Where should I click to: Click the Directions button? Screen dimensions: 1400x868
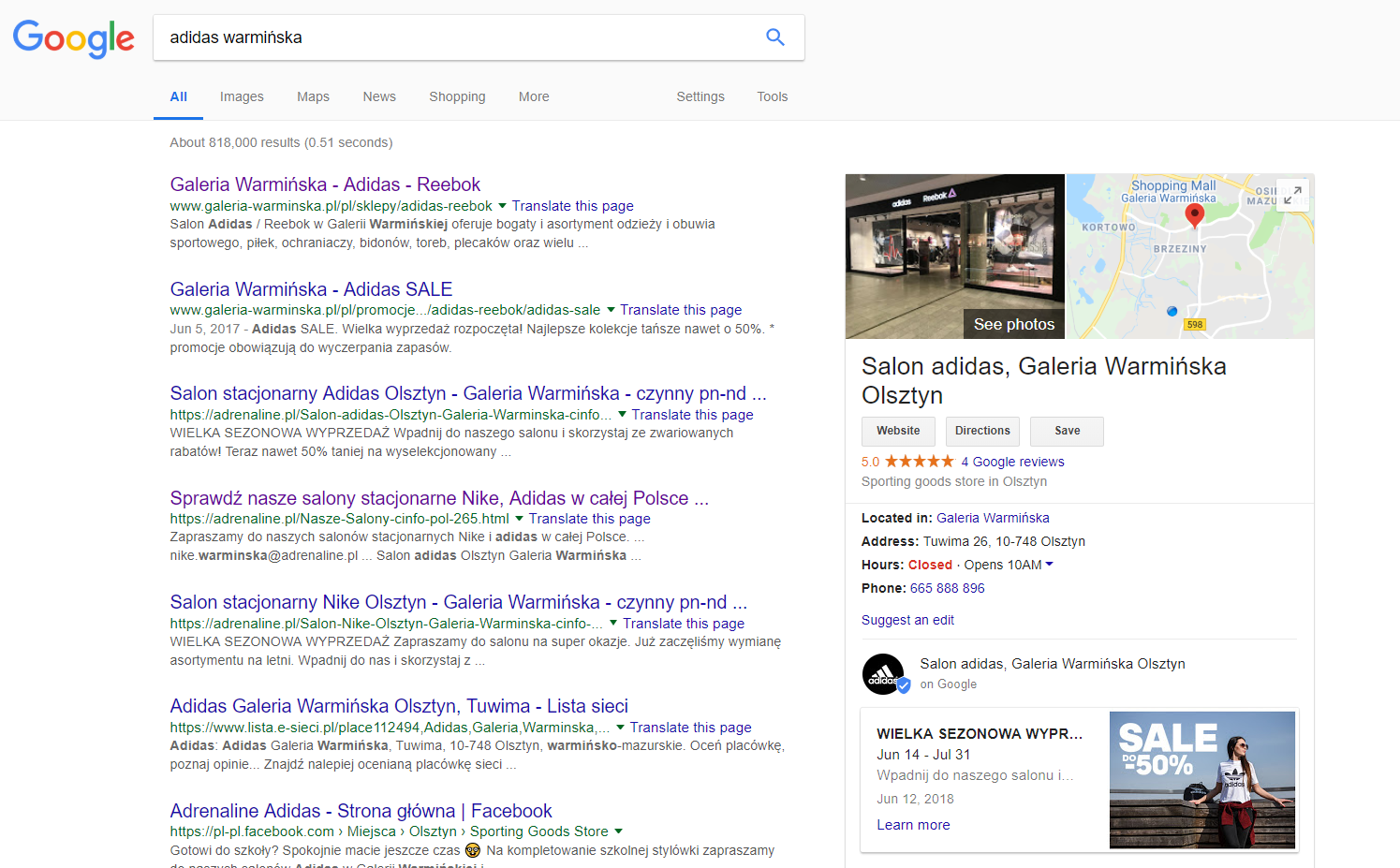pos(982,431)
